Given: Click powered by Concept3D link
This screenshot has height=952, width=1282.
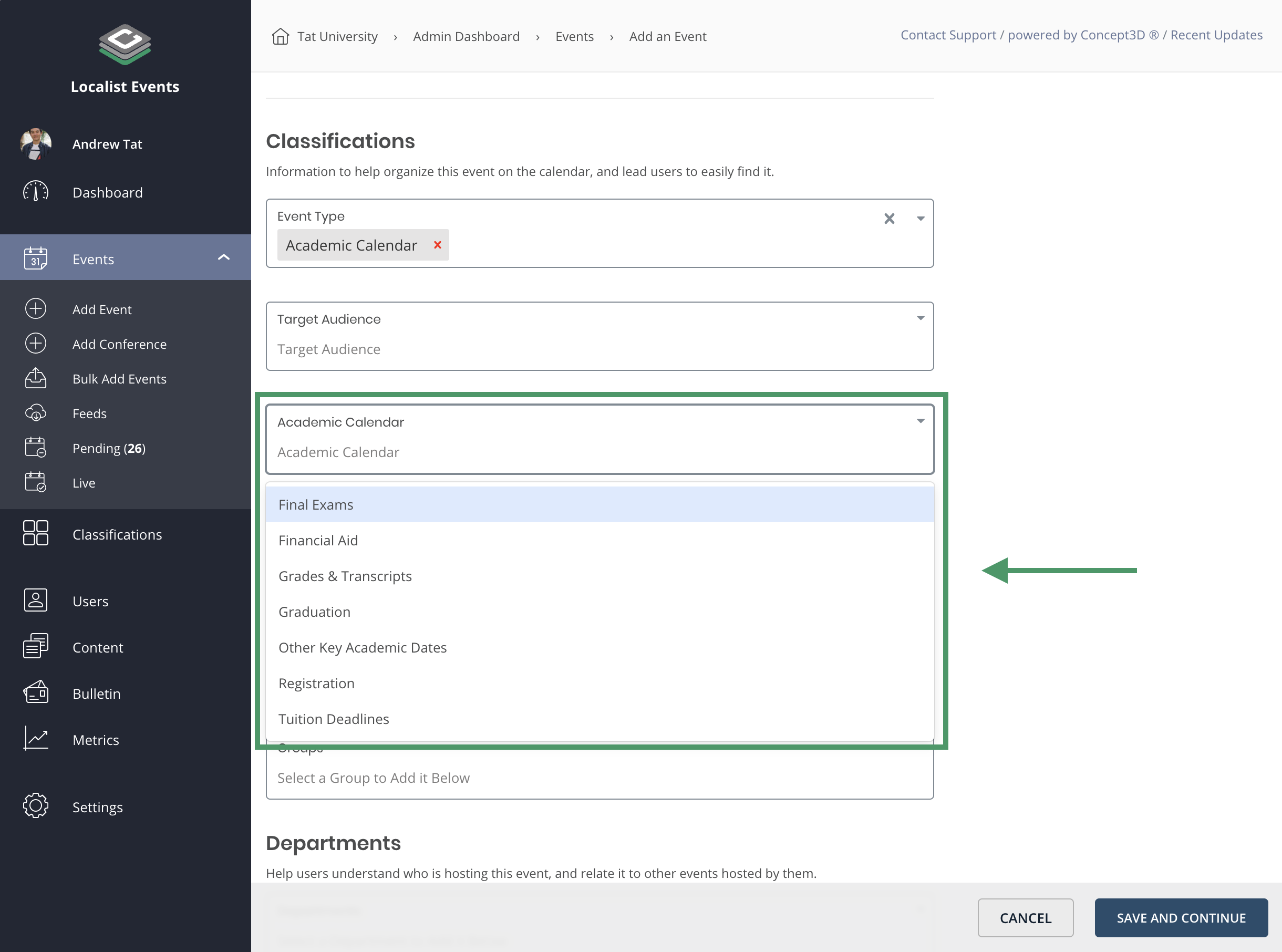Looking at the screenshot, I should click(x=1083, y=35).
